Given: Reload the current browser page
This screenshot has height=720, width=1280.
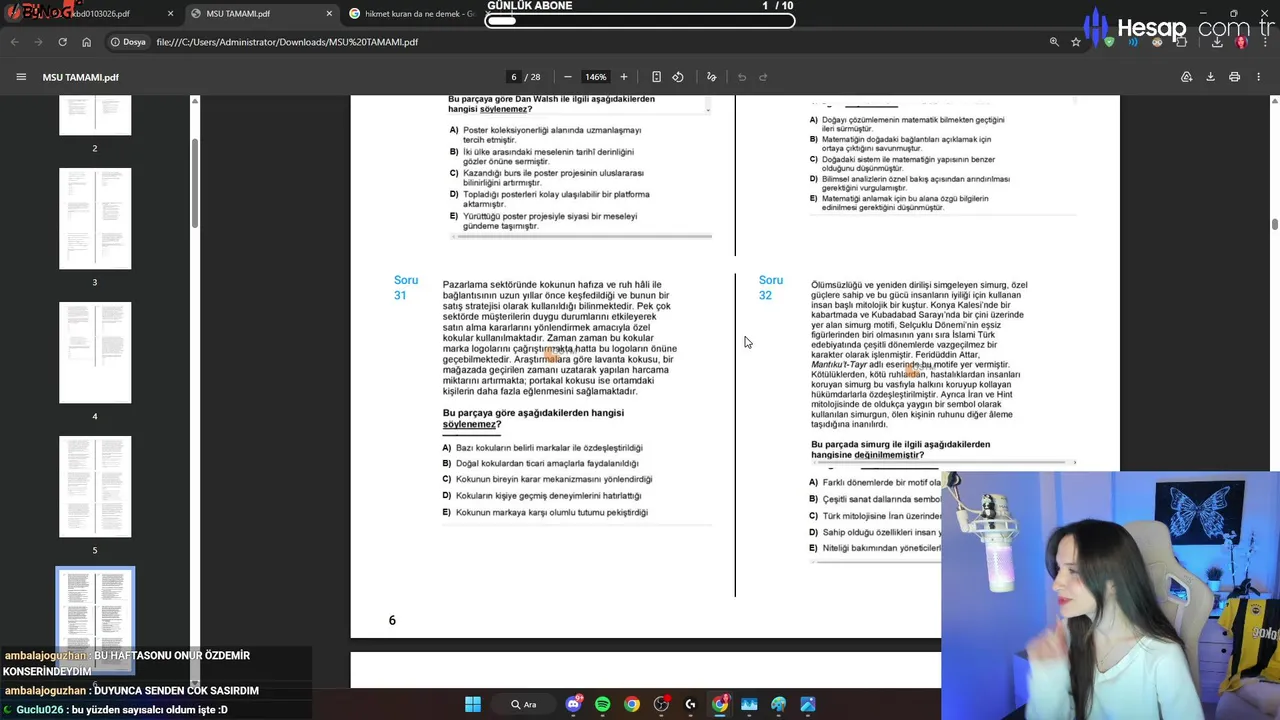Looking at the screenshot, I should coord(62,42).
